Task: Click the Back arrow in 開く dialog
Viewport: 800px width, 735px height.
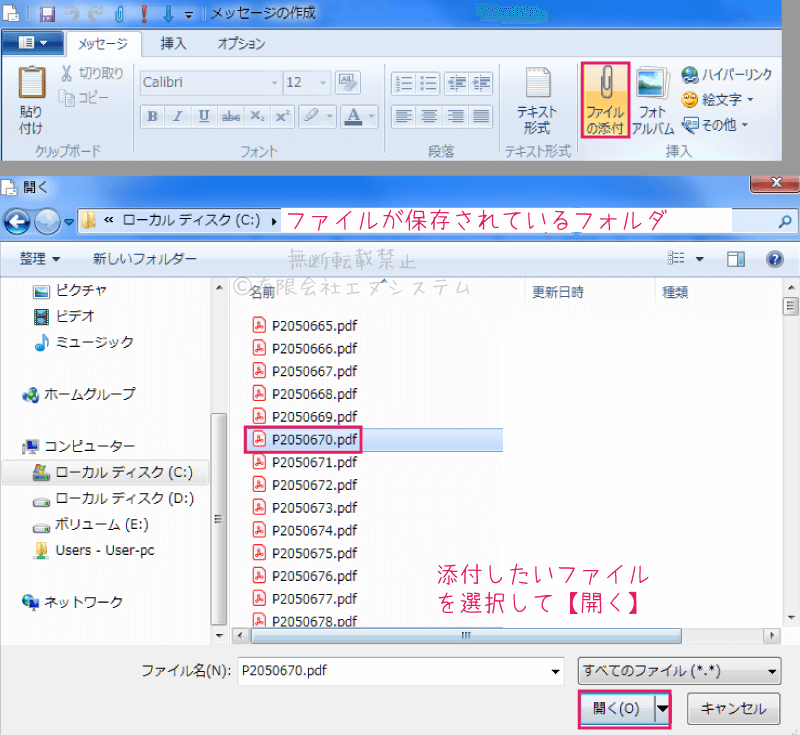Action: 16,221
